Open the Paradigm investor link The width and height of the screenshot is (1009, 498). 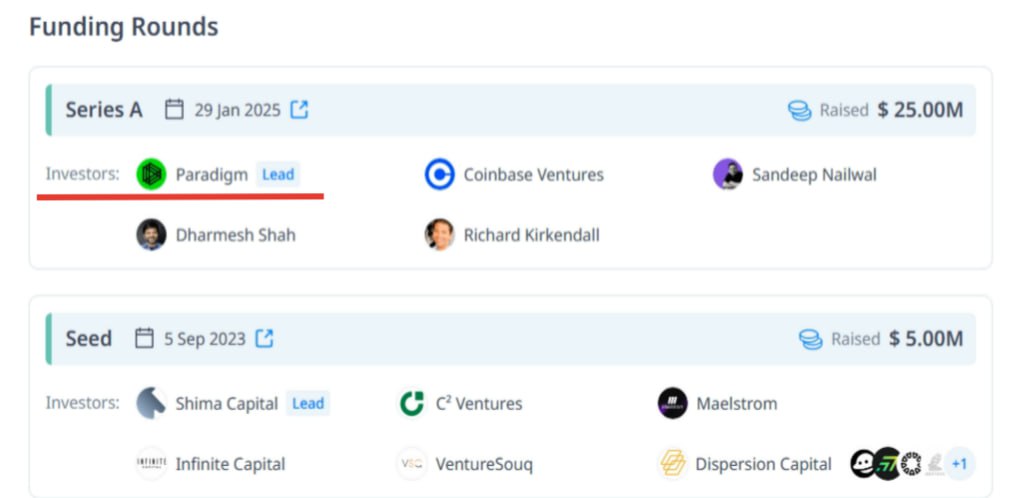tap(212, 175)
